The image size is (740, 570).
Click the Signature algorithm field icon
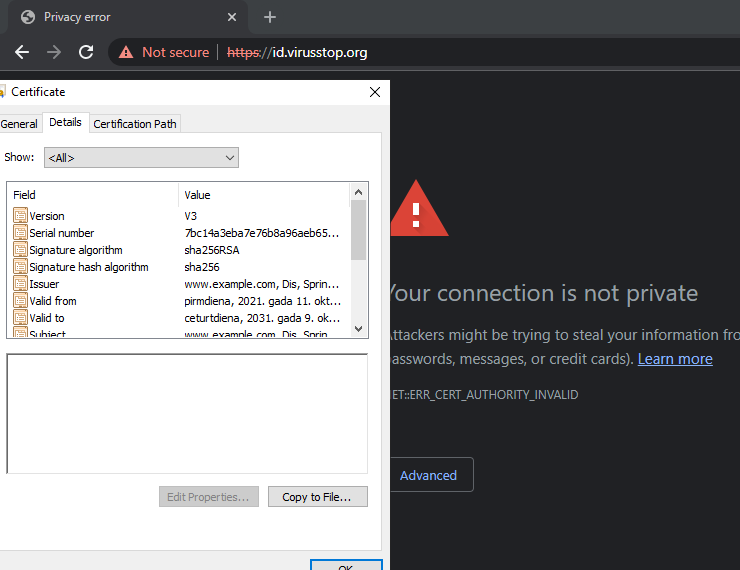coord(20,250)
